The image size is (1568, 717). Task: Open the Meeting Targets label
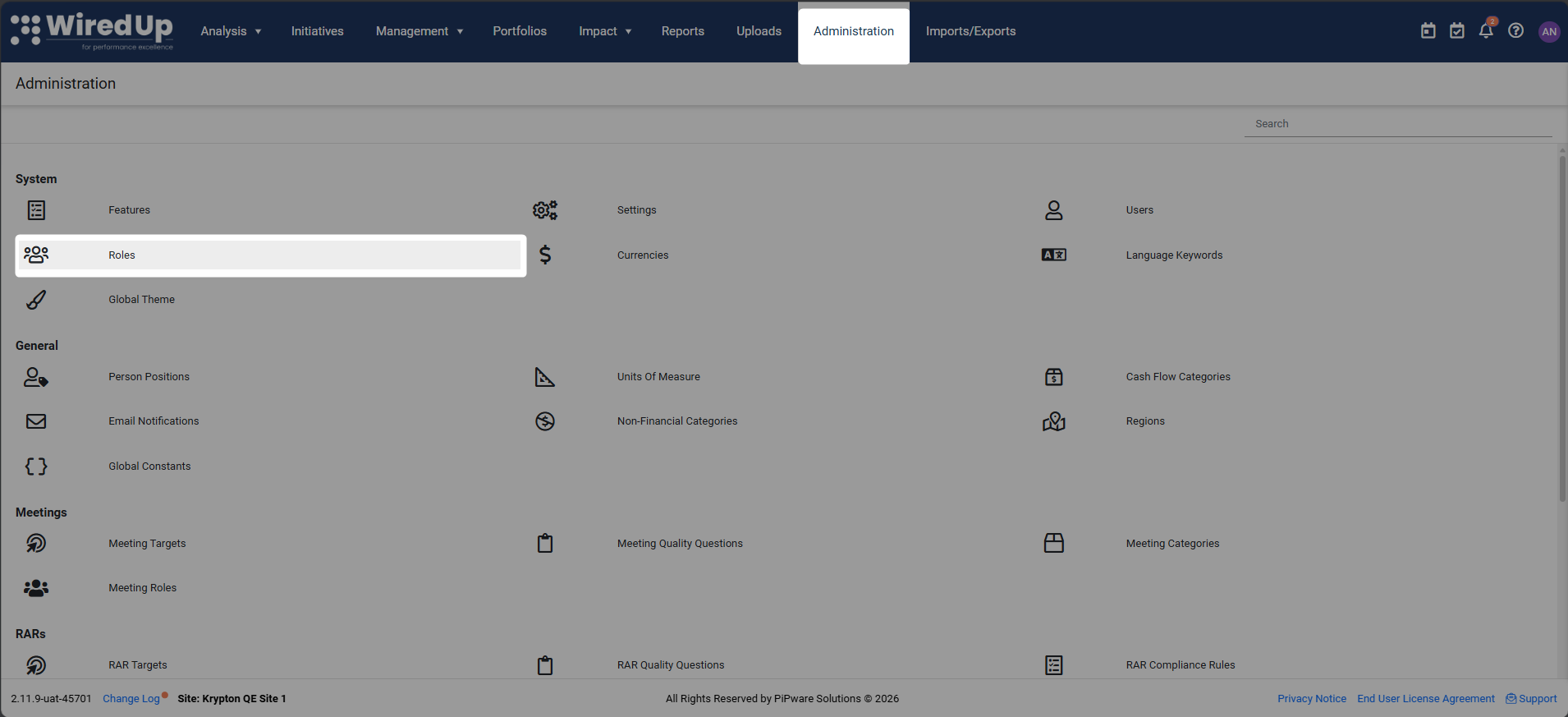(x=147, y=544)
